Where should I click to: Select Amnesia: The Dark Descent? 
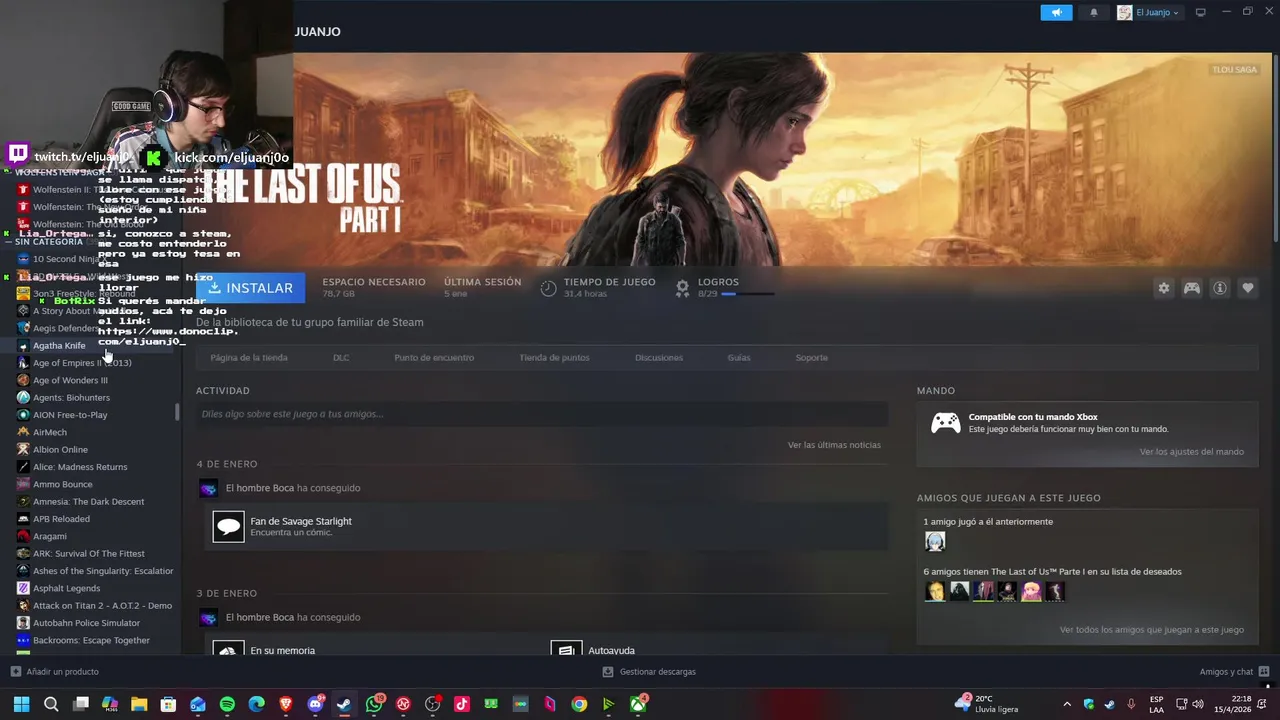88,502
